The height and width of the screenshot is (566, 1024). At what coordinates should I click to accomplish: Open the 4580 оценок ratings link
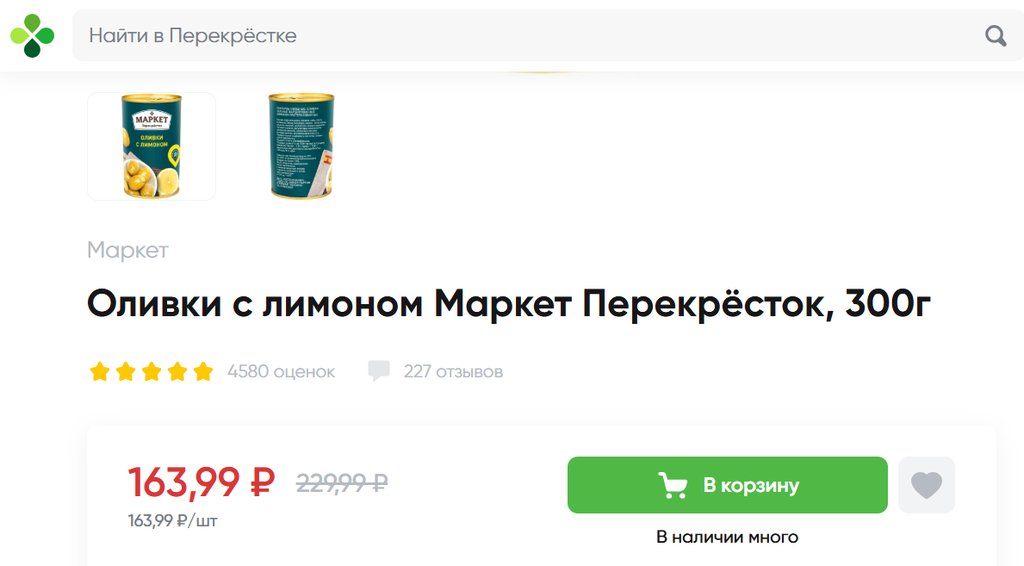click(281, 371)
